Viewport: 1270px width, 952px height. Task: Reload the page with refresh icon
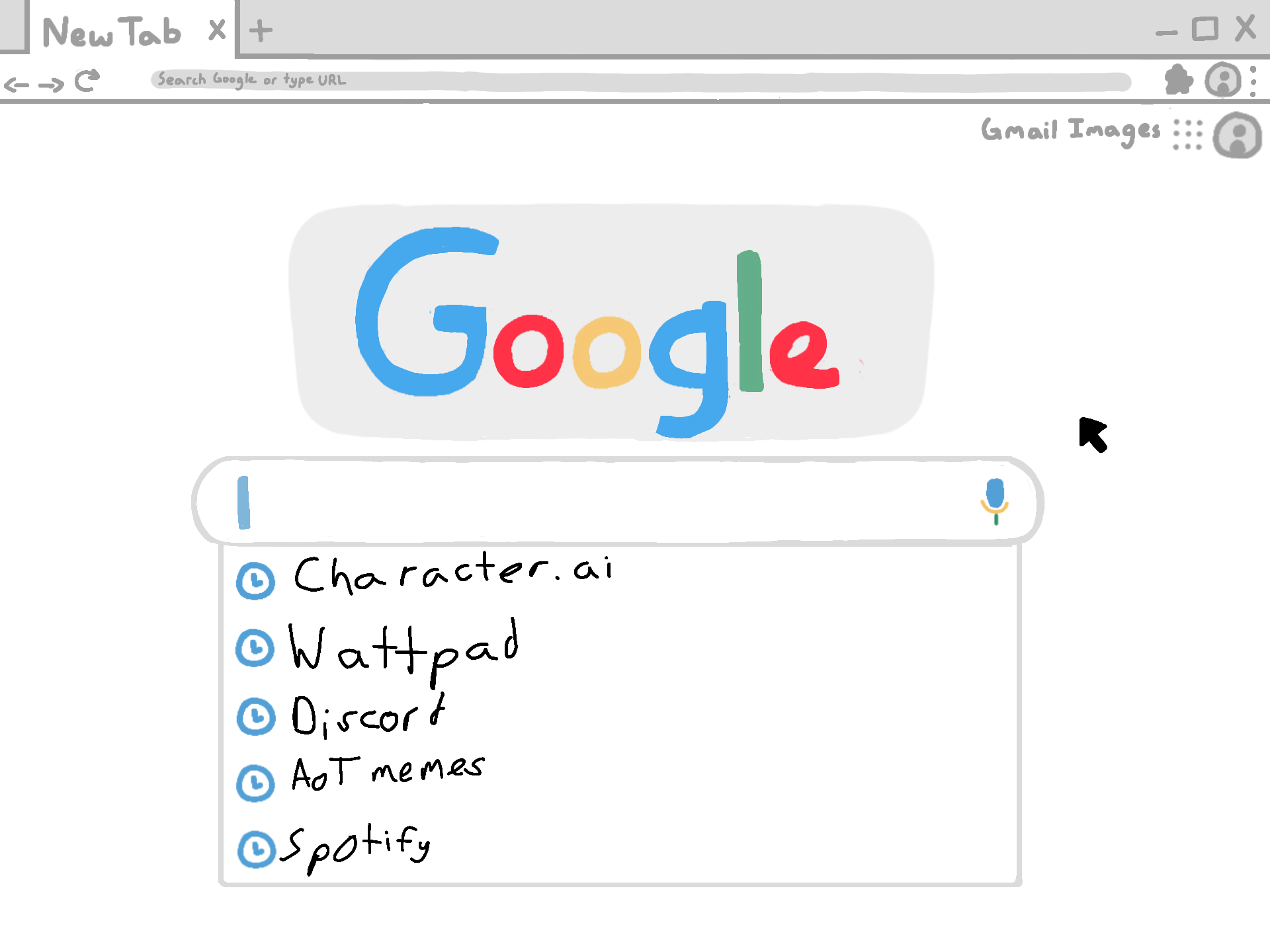pos(87,81)
